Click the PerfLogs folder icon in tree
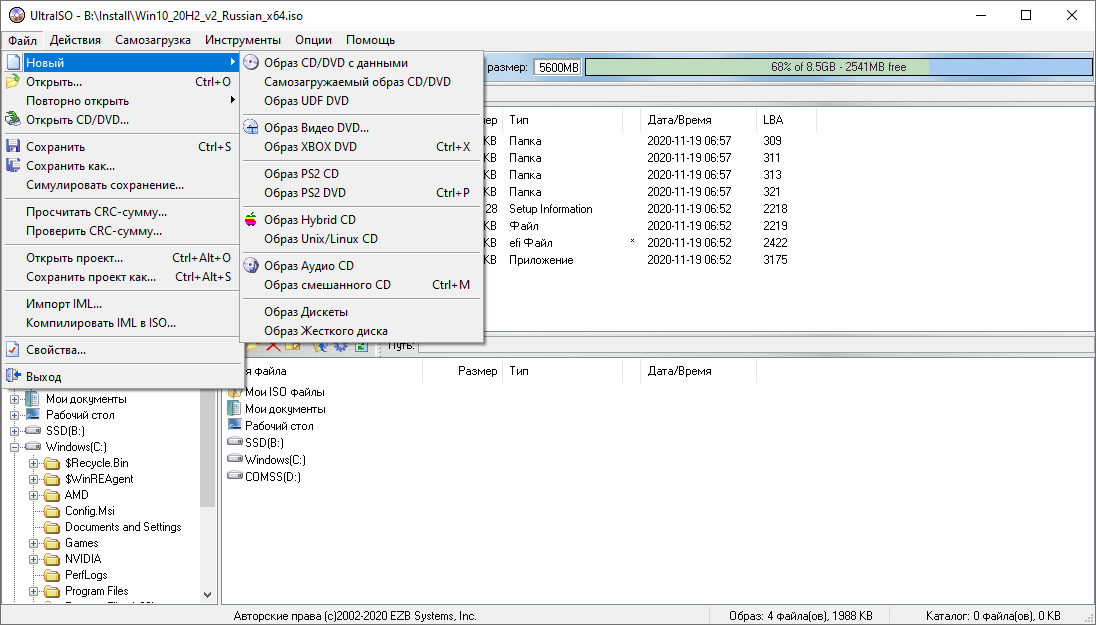 [52, 575]
